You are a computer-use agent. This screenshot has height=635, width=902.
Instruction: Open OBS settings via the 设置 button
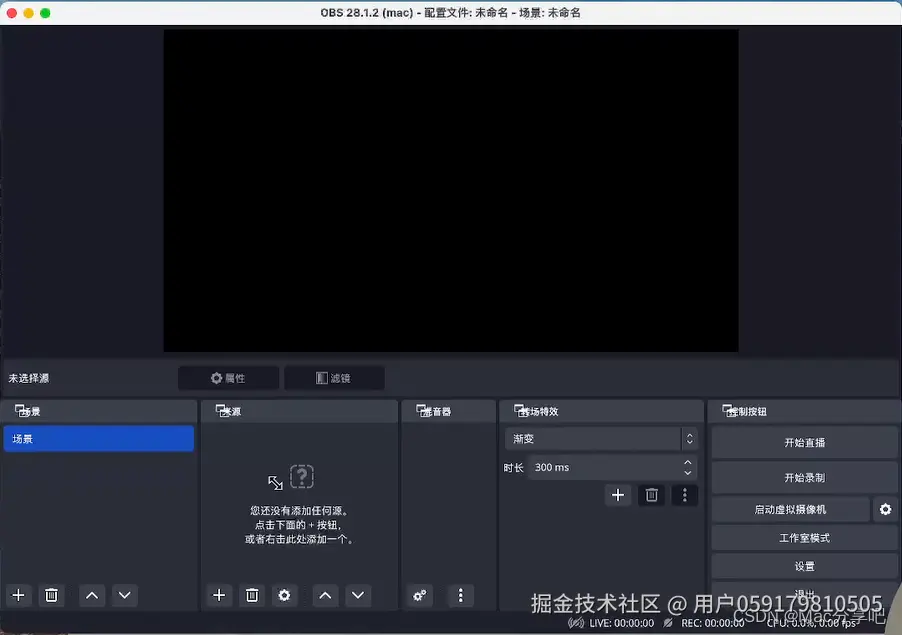804,565
